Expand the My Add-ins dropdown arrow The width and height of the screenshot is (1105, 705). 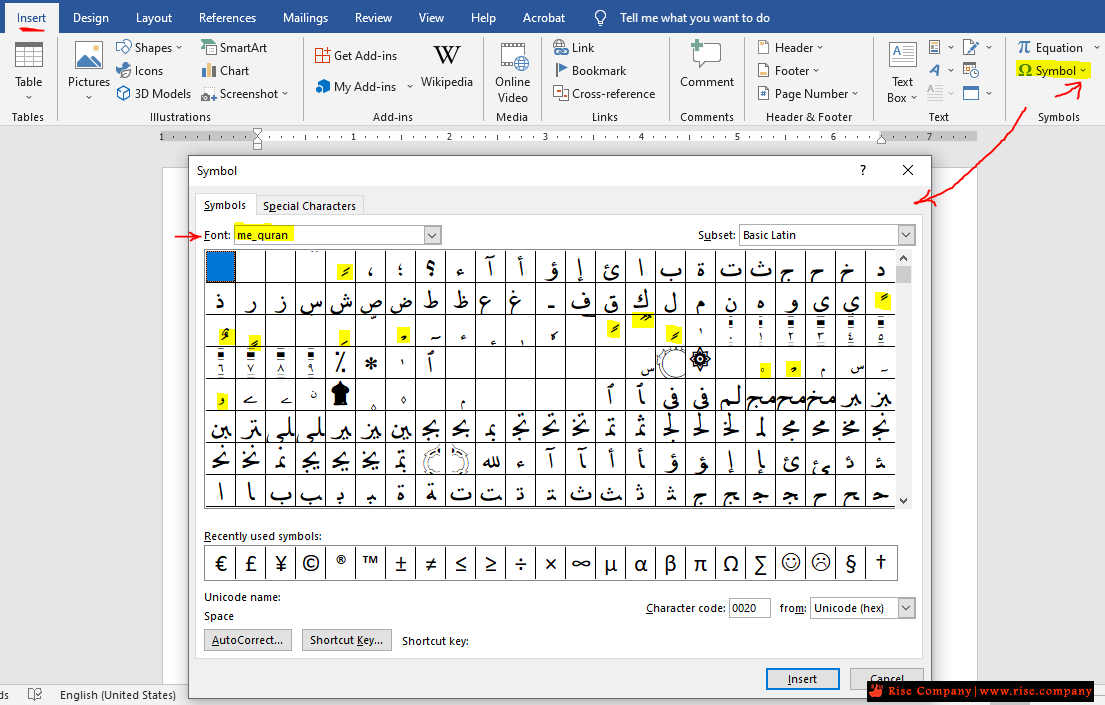pyautogui.click(x=409, y=87)
